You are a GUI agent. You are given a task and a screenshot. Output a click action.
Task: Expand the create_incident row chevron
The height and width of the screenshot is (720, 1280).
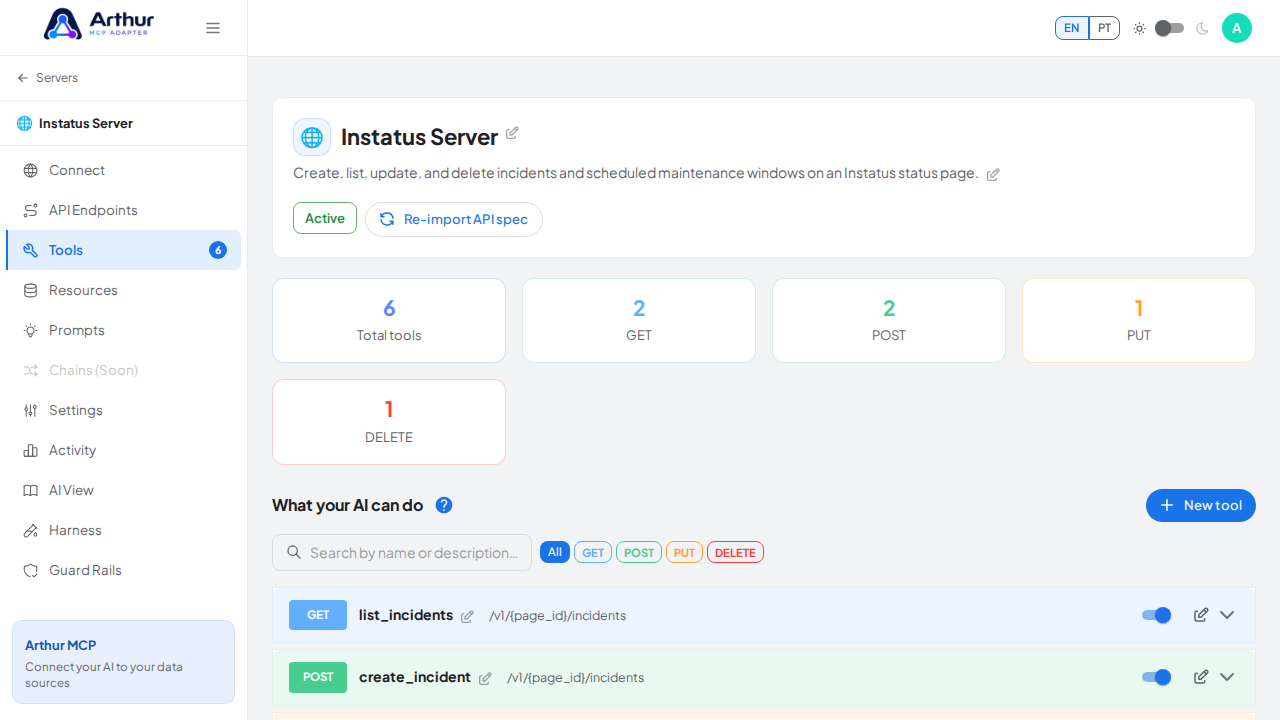point(1227,677)
